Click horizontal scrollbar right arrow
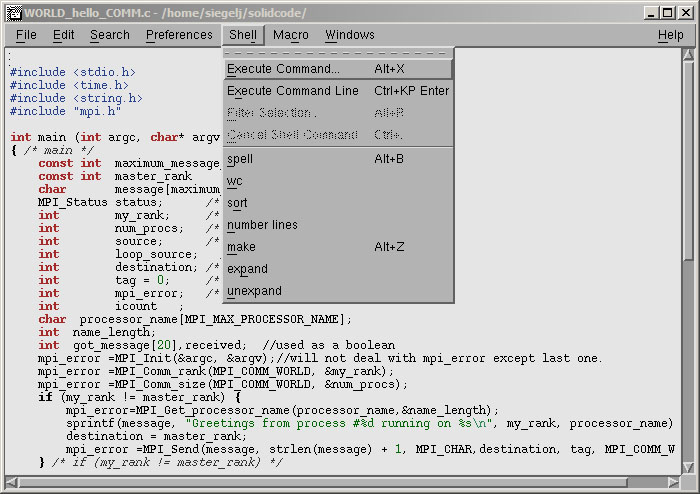 pos(673,482)
